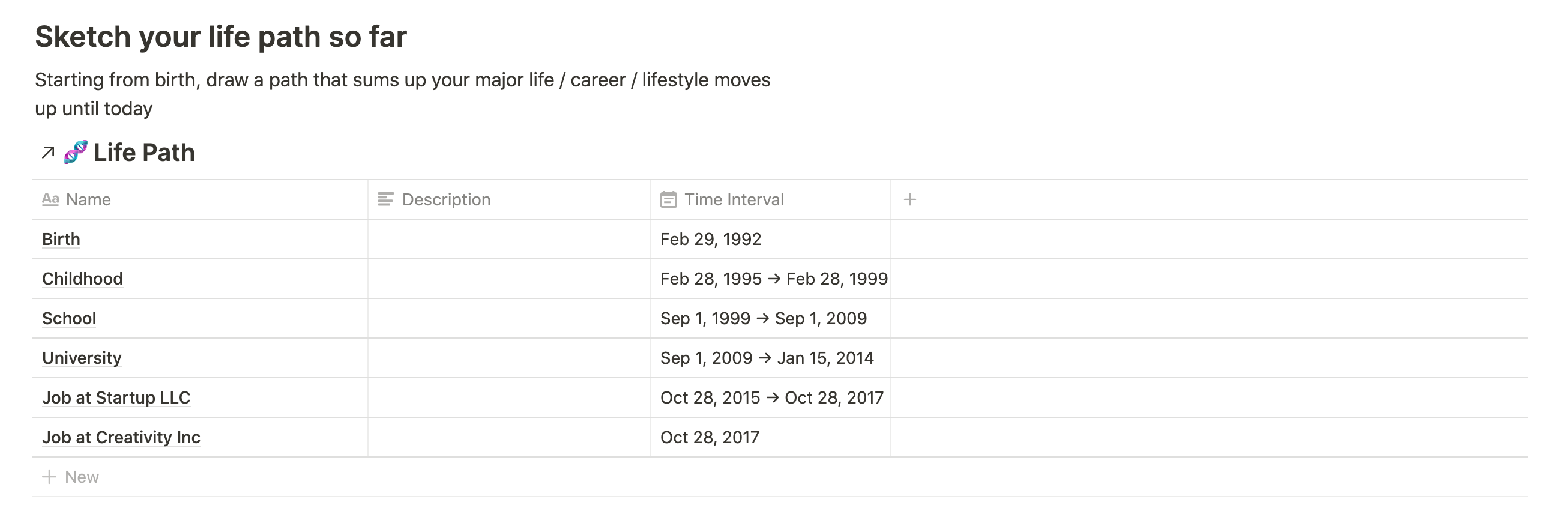Click the Aa title icon in Name header
This screenshot has height=532, width=1568.
coord(50,199)
